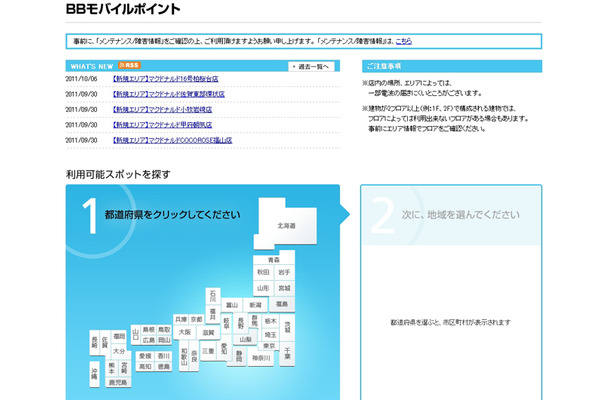Pick 佐賀 prefecture tile
This screenshot has height=400, width=610.
pos(105,342)
